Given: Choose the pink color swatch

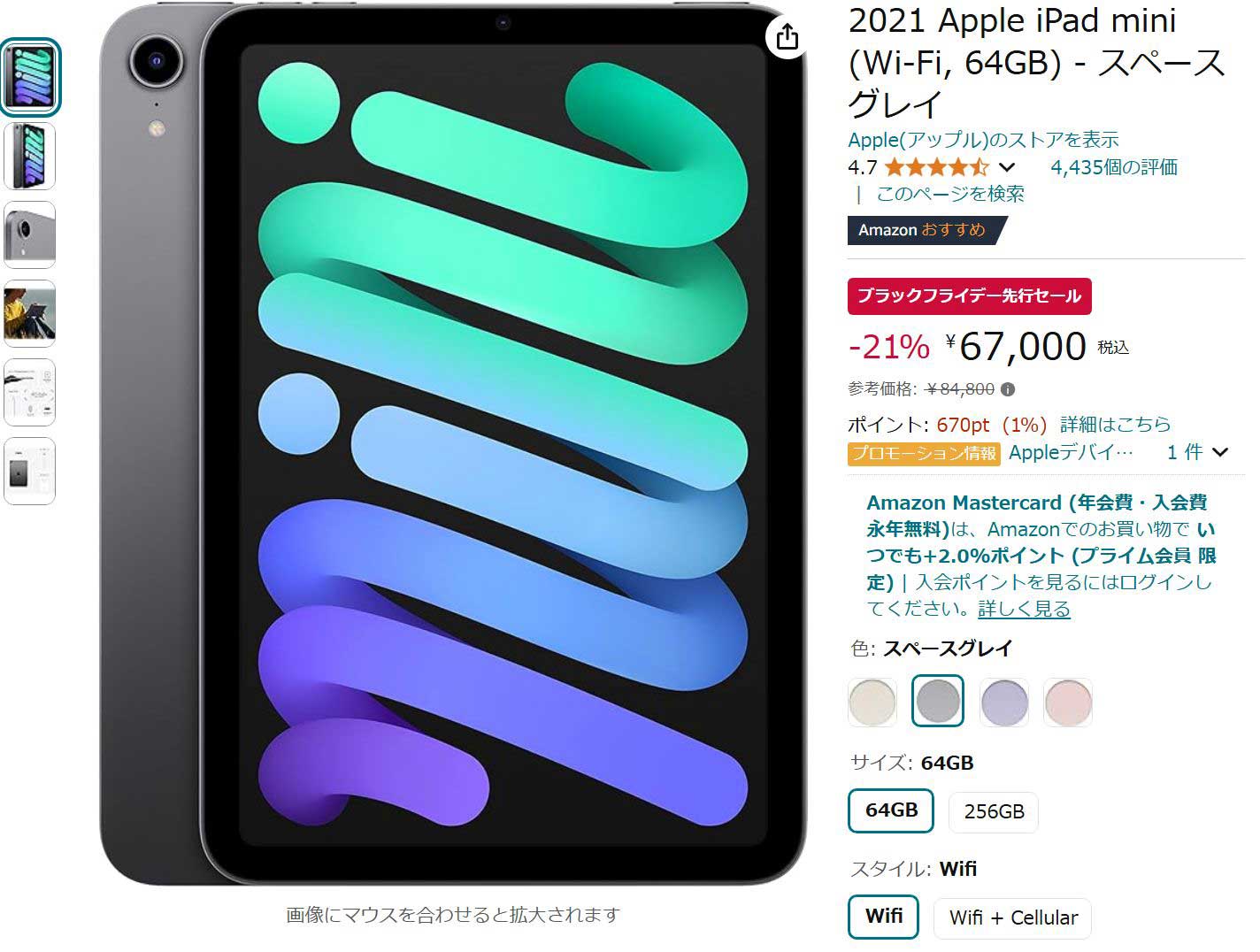Looking at the screenshot, I should (1068, 702).
